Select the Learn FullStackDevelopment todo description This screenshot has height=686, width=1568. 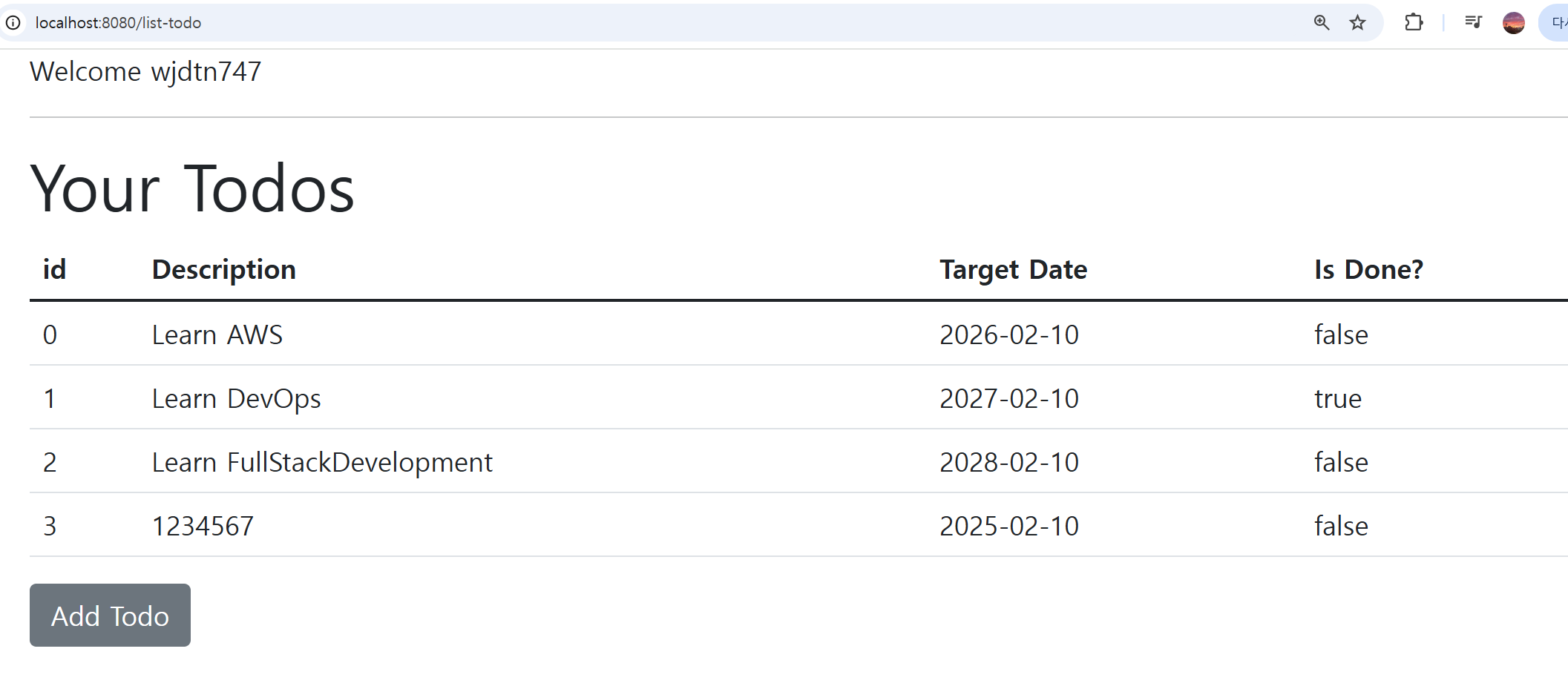[x=322, y=463]
